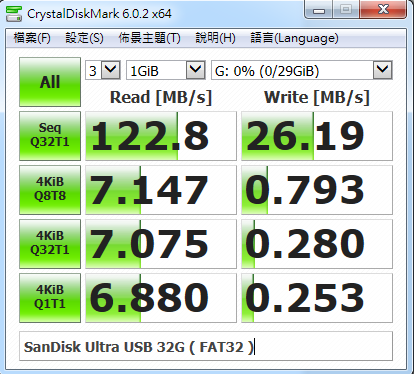
Task: Minimize the CrystalDiskMark window
Action: pyautogui.click(x=319, y=9)
